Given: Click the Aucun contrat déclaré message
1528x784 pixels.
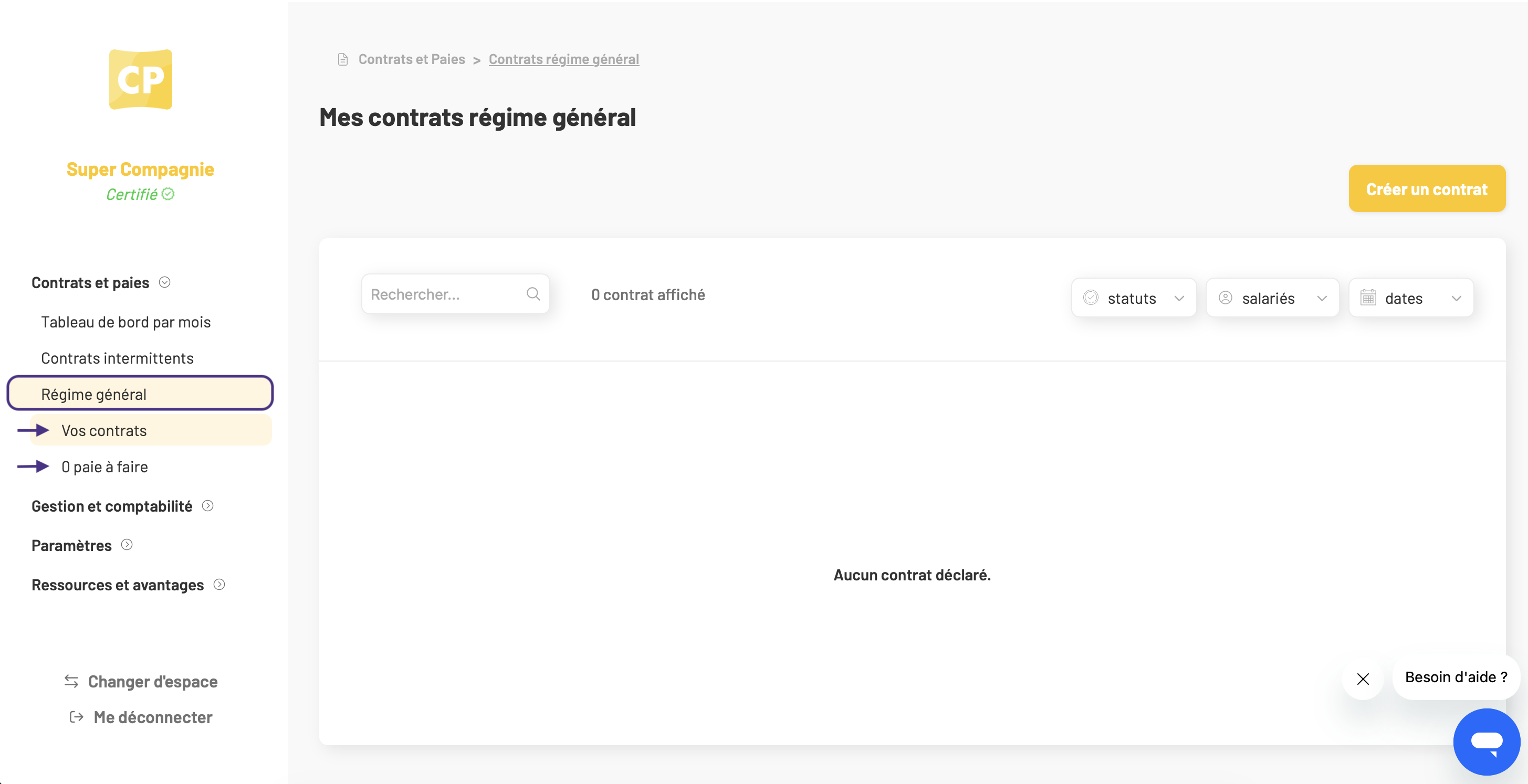Looking at the screenshot, I should tap(912, 575).
